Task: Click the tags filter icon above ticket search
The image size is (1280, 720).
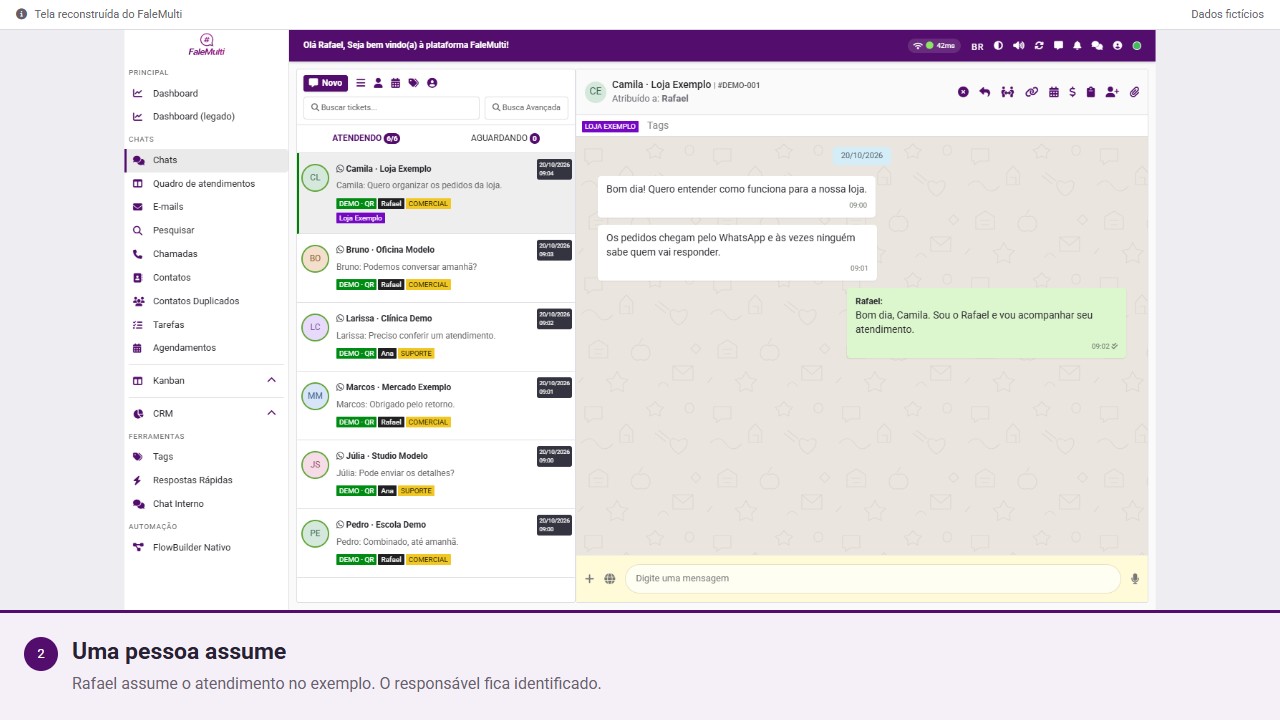Action: pyautogui.click(x=413, y=83)
